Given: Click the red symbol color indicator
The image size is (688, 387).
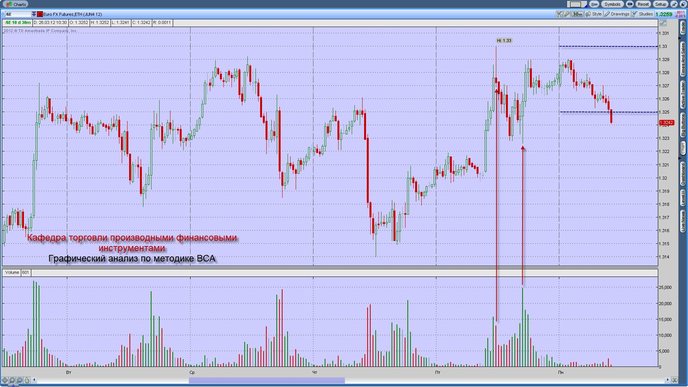Looking at the screenshot, I should click(39, 14).
